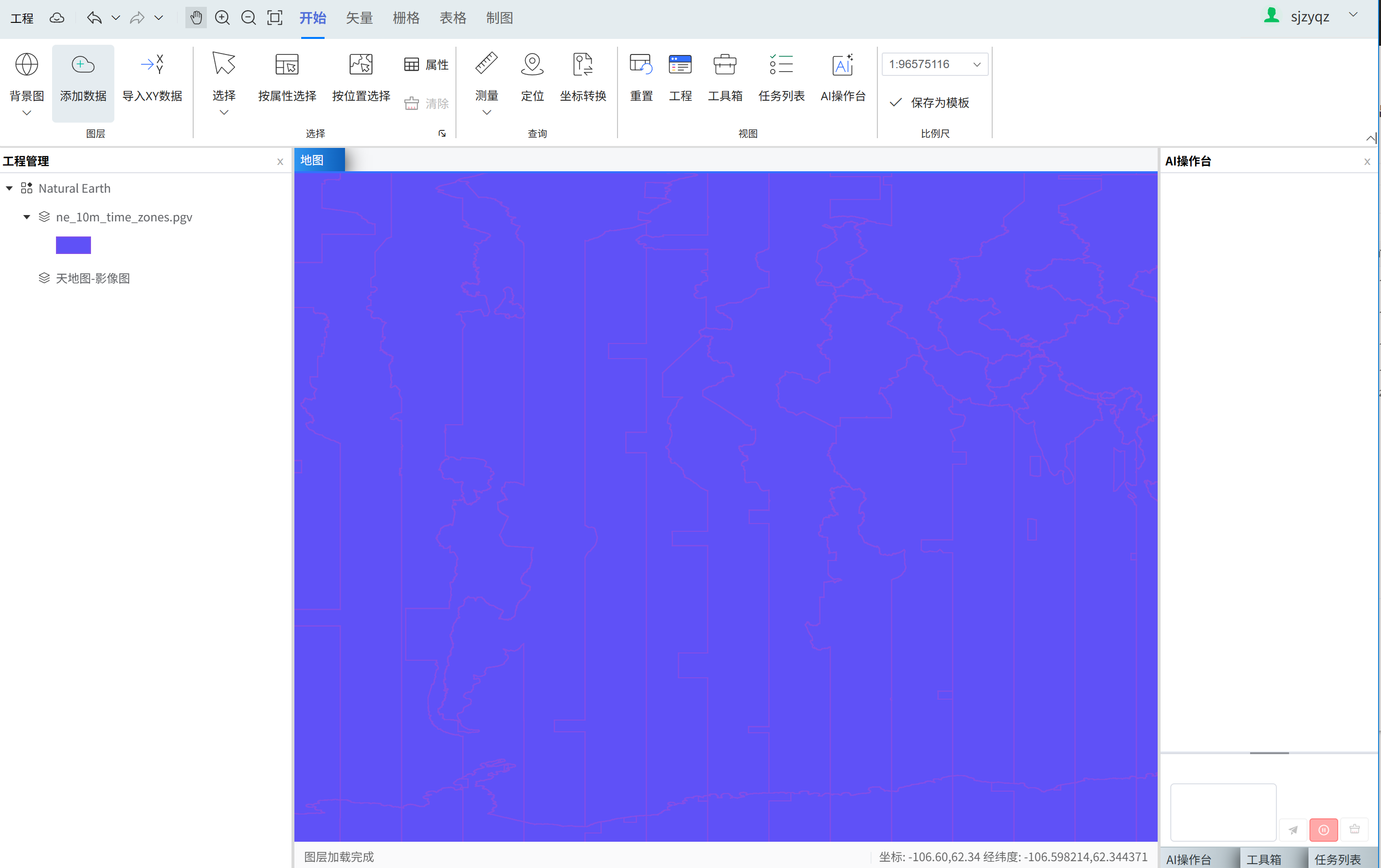Click the Attributes (属性) button

[426, 65]
